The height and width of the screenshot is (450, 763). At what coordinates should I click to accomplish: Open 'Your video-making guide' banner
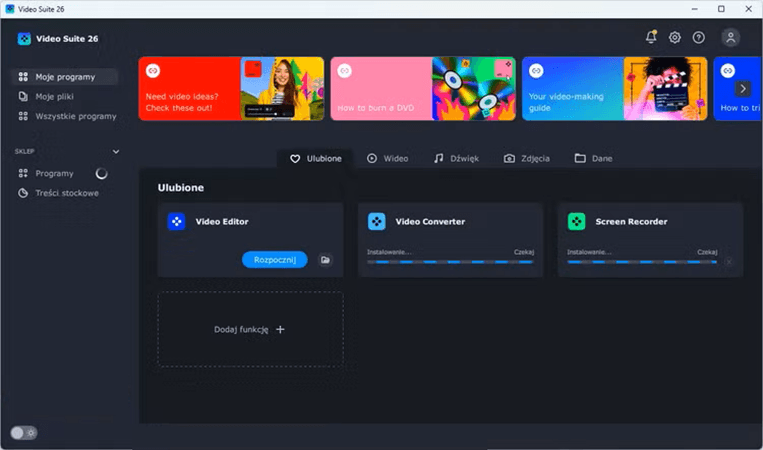(615, 89)
